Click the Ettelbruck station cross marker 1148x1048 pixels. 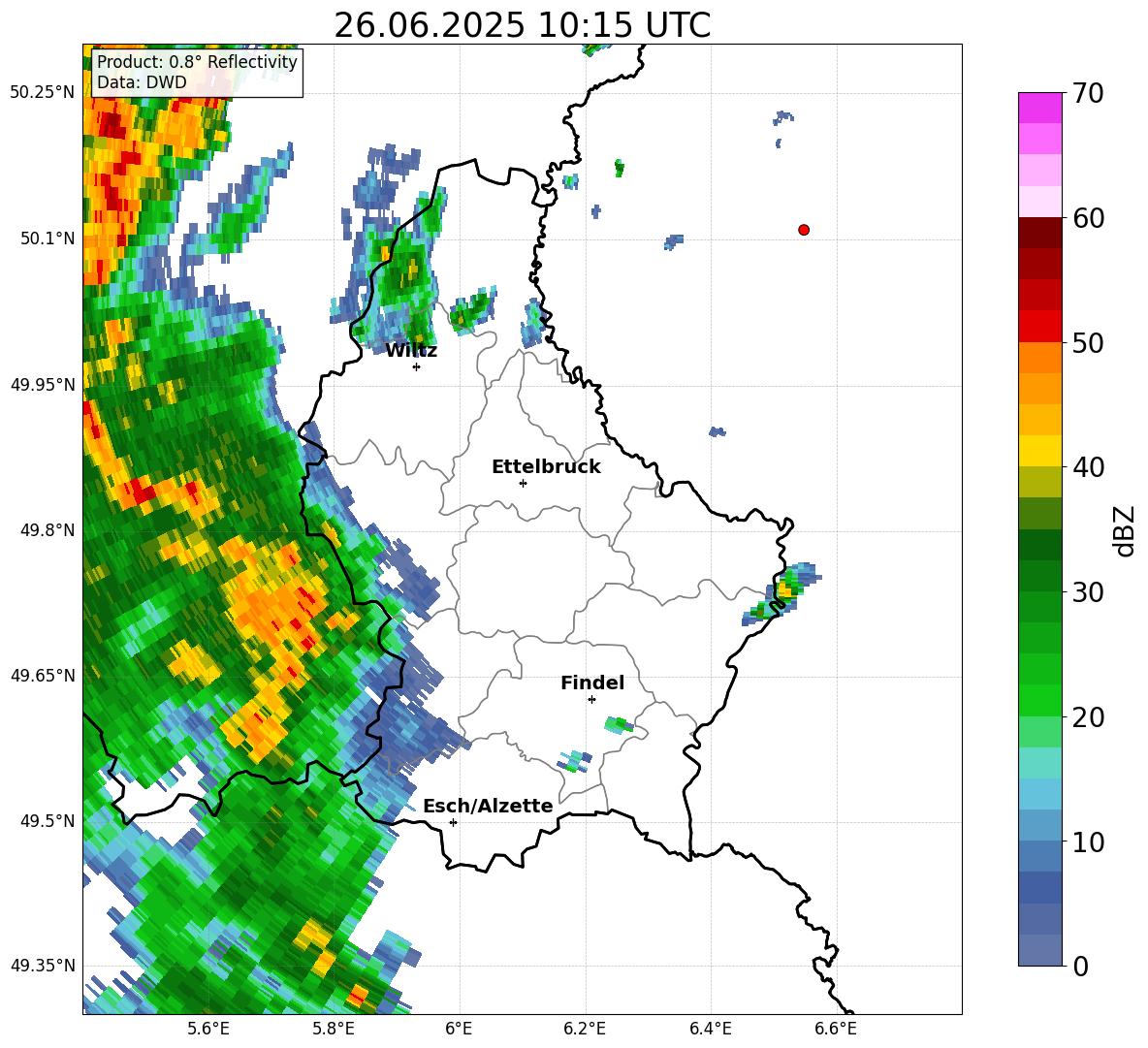pos(523,483)
